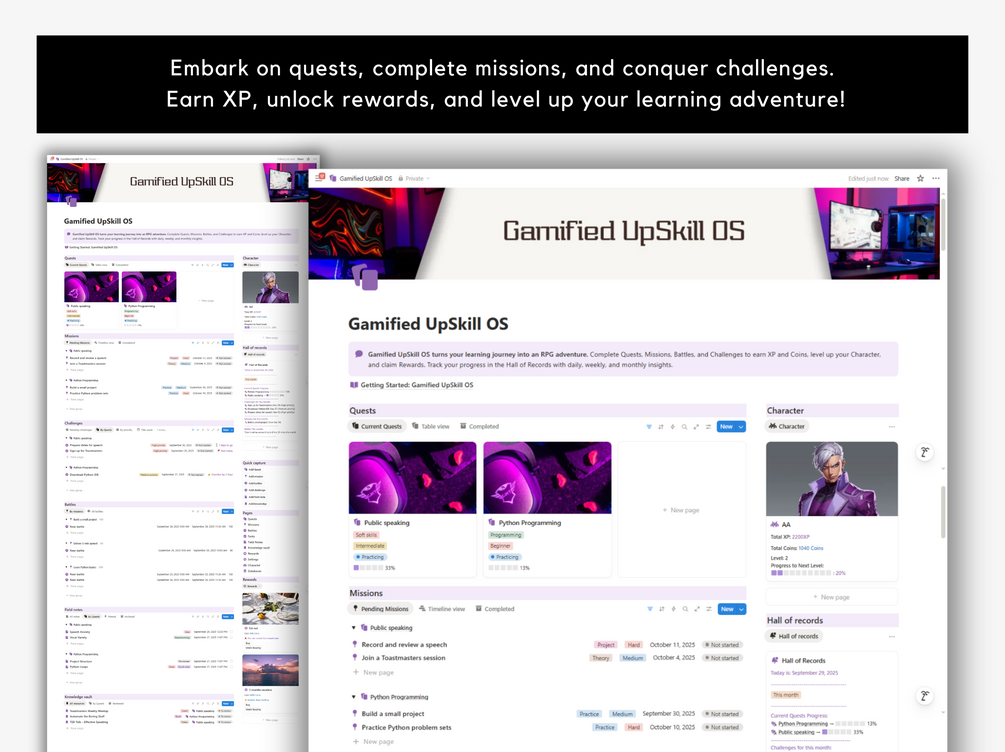Click pin icon beside Build a small project
Screen dimensions: 1005x752
point(354,714)
